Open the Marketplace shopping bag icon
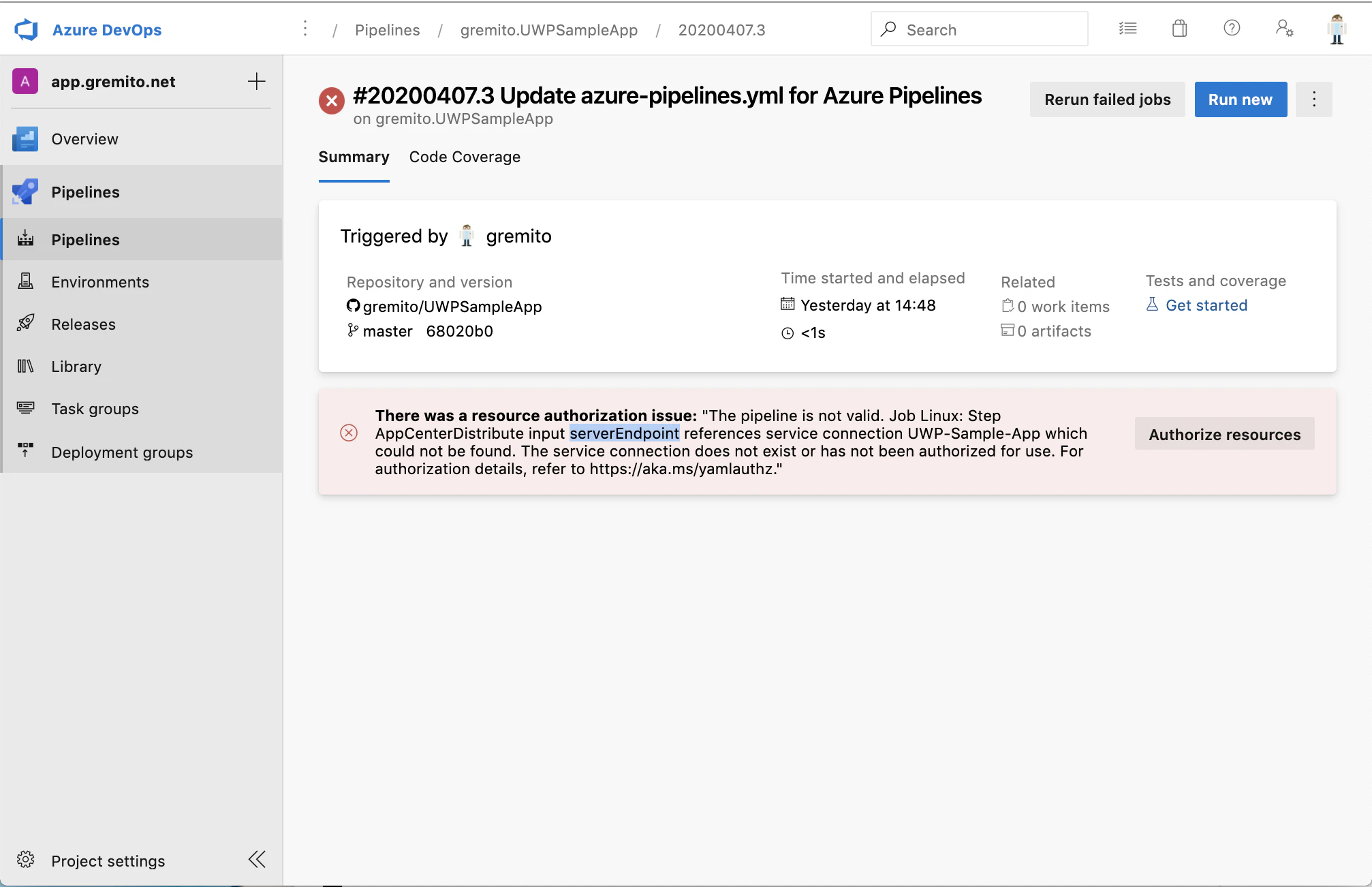This screenshot has height=887, width=1372. (x=1179, y=29)
